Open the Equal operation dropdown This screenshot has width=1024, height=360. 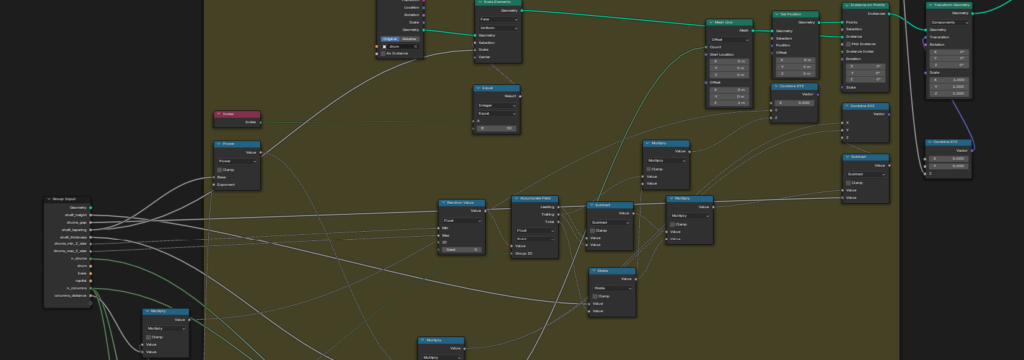pyautogui.click(x=497, y=113)
